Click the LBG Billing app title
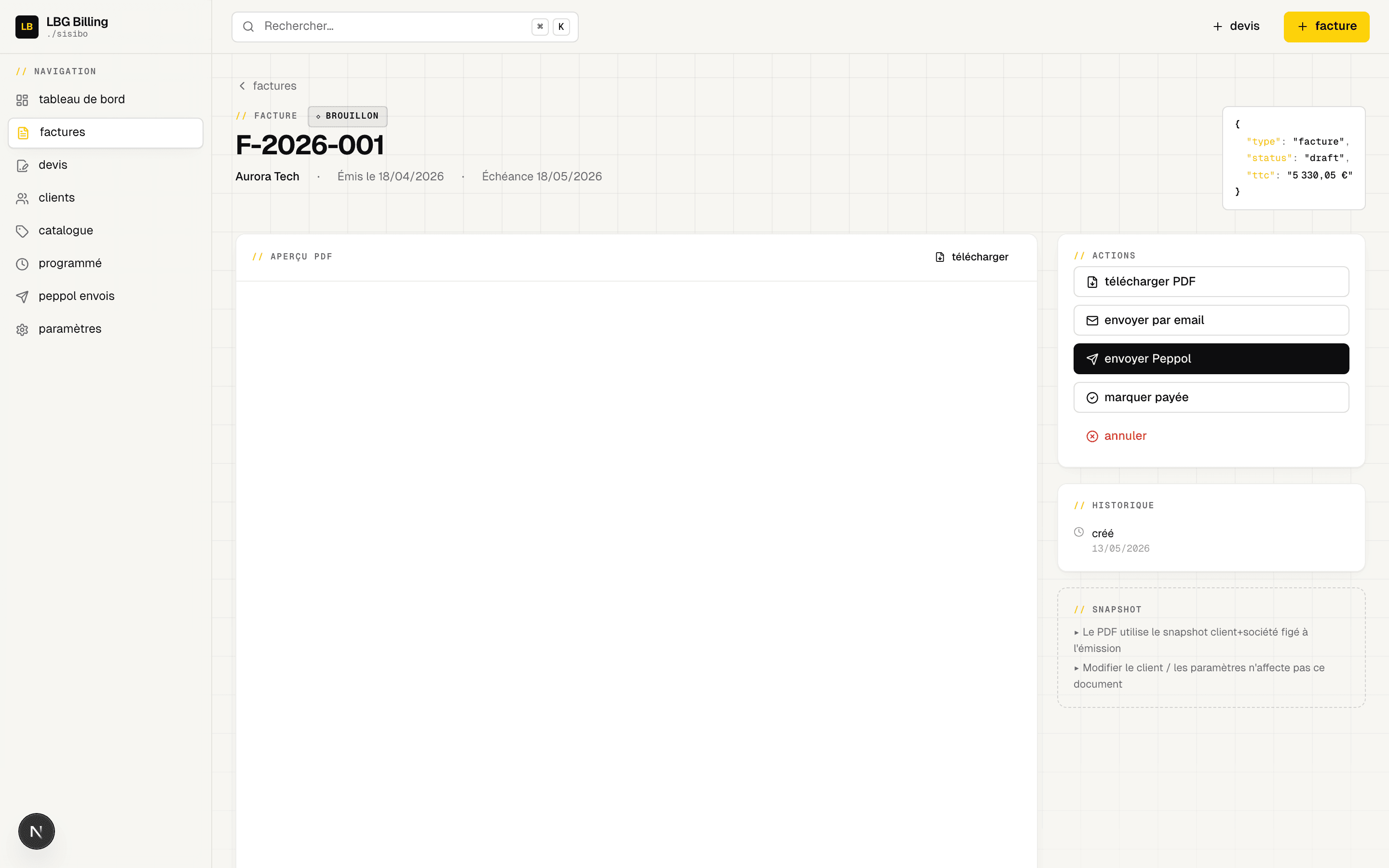1389x868 pixels. [x=77, y=22]
